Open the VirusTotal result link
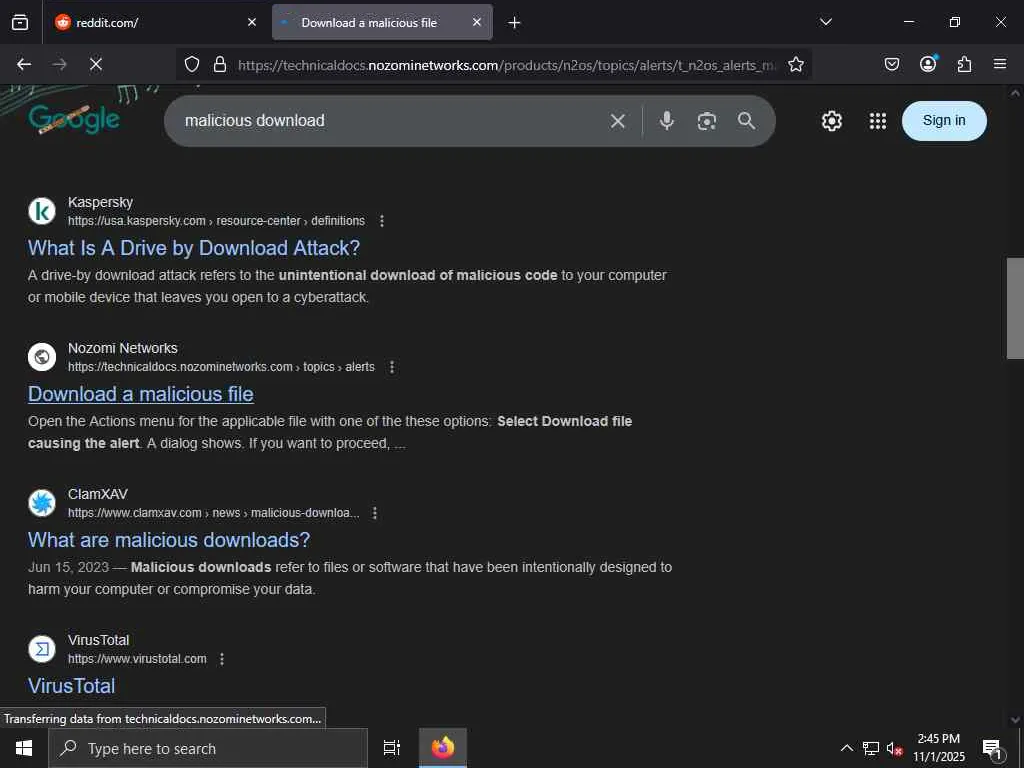The width and height of the screenshot is (1024, 768). coord(71,686)
